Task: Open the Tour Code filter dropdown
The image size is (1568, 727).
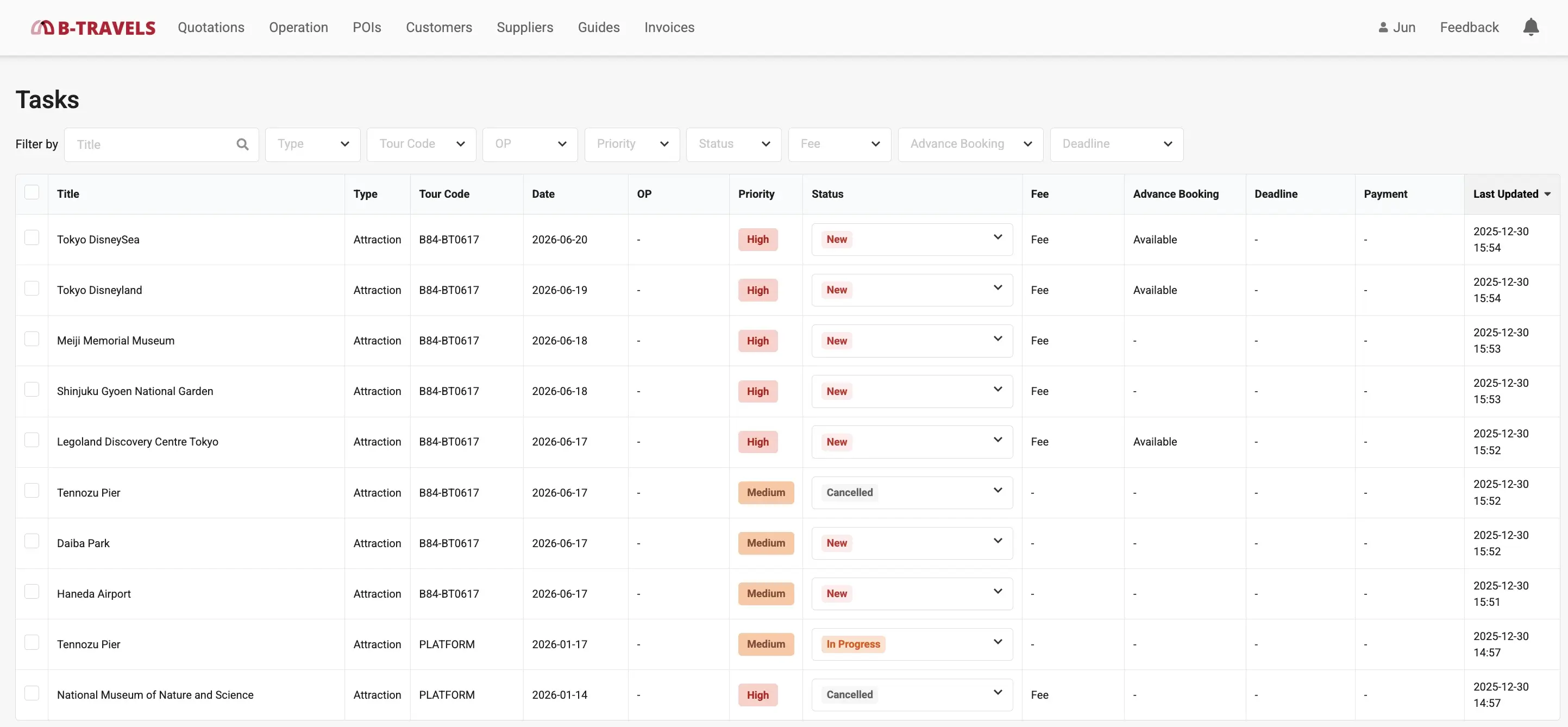Action: click(x=421, y=145)
